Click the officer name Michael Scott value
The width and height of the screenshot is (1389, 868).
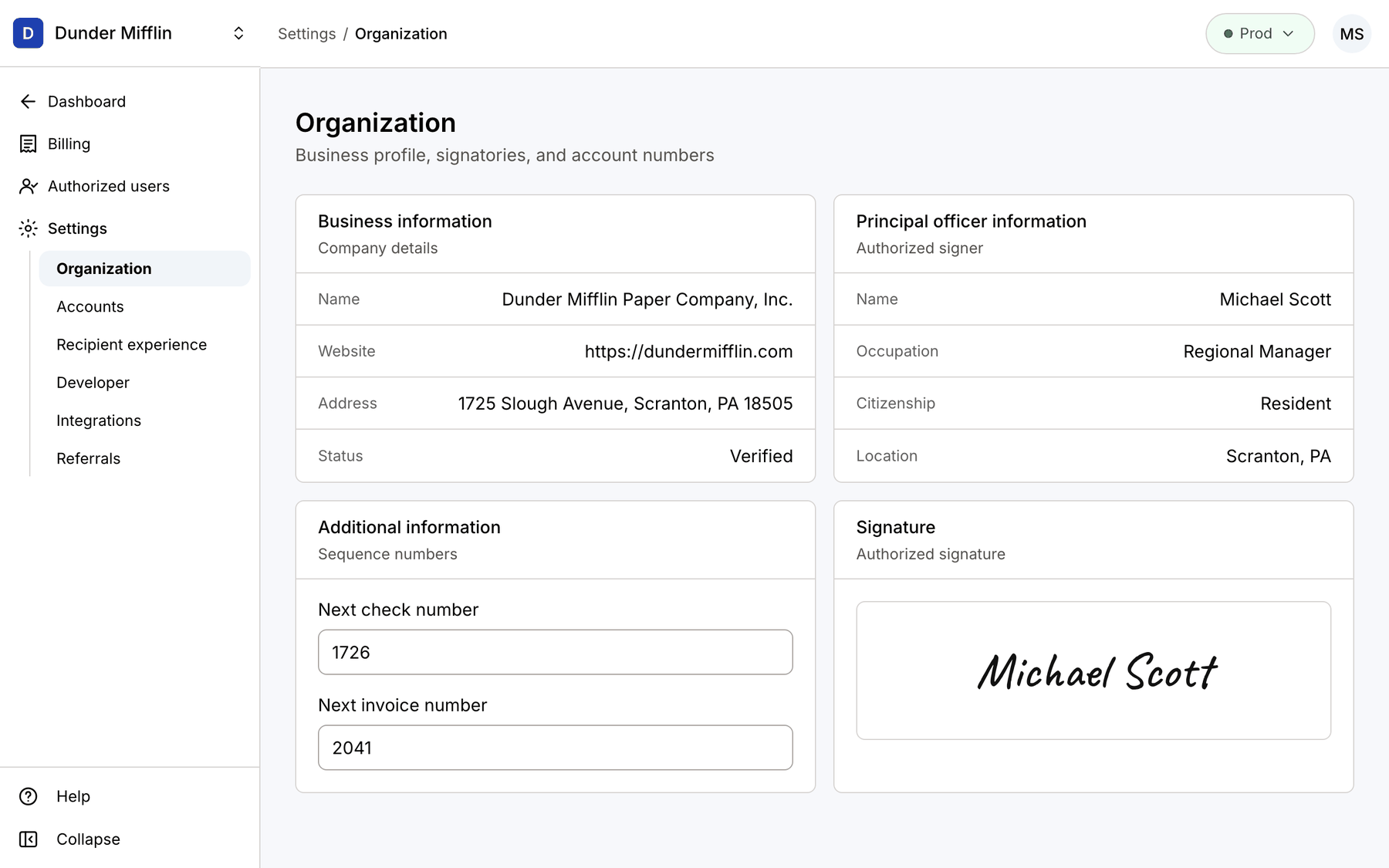1276,299
